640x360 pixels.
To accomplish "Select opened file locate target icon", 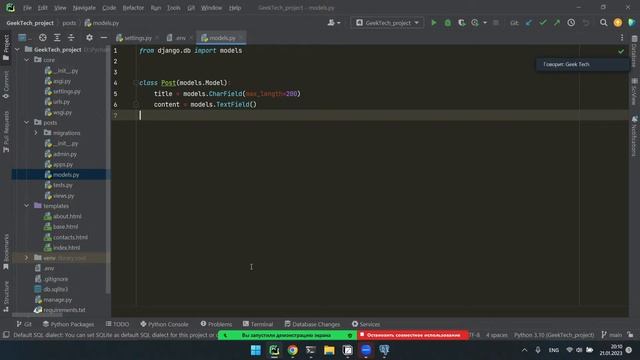I will click(x=42, y=38).
